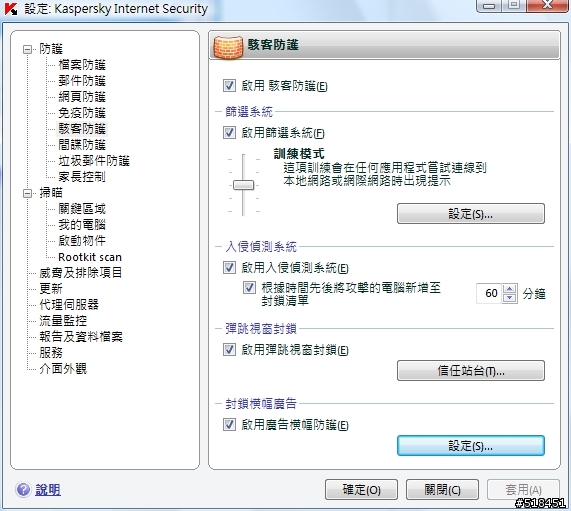This screenshot has width=571, height=511.
Task: Click the Kaspersky logo in title bar
Action: point(10,9)
